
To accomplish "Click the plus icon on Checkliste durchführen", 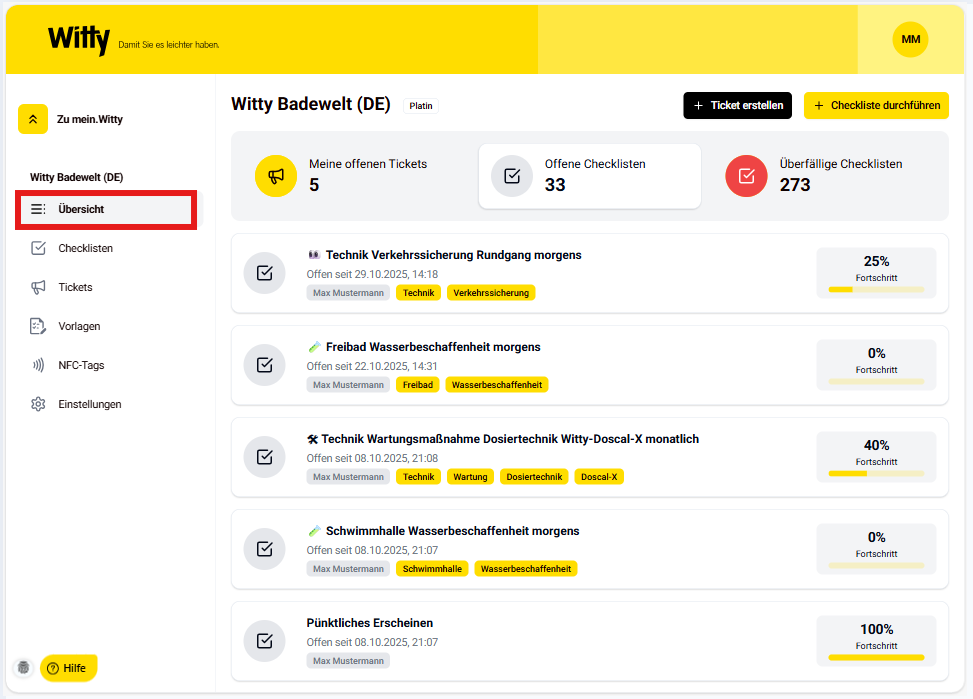I will (x=818, y=106).
